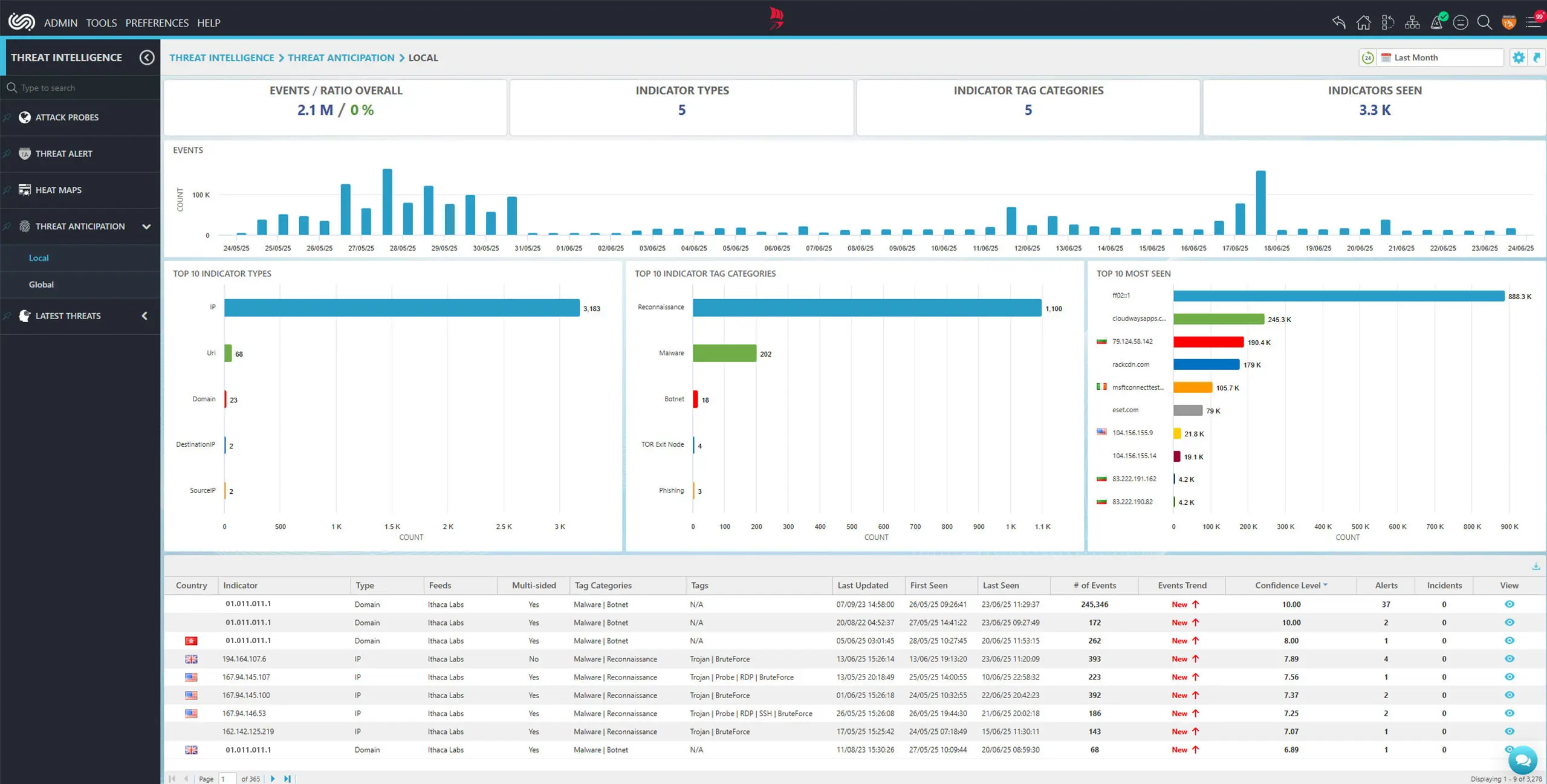
Task: Open the Attack Probes panel
Action: tap(66, 117)
